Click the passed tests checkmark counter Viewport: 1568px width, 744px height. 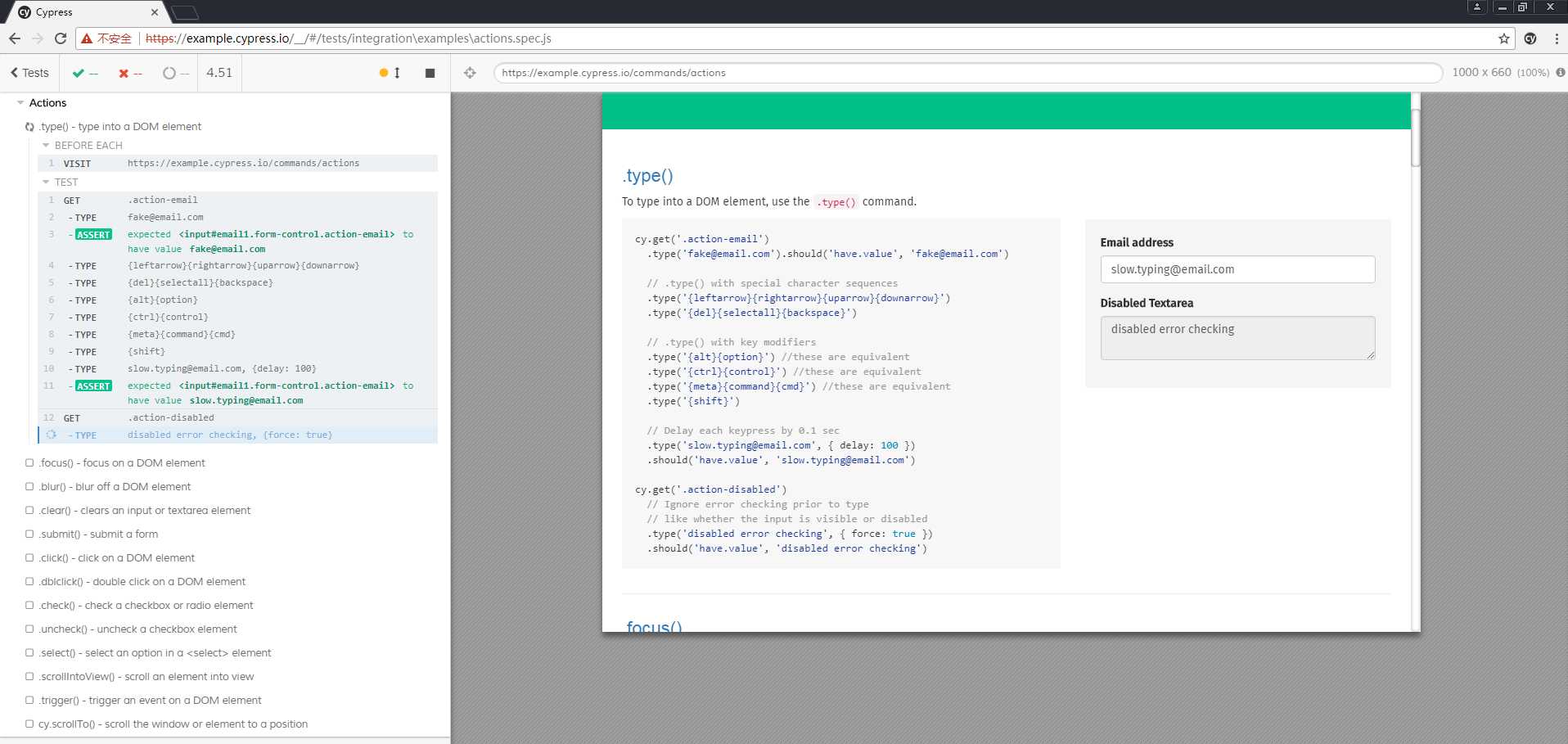(x=85, y=73)
